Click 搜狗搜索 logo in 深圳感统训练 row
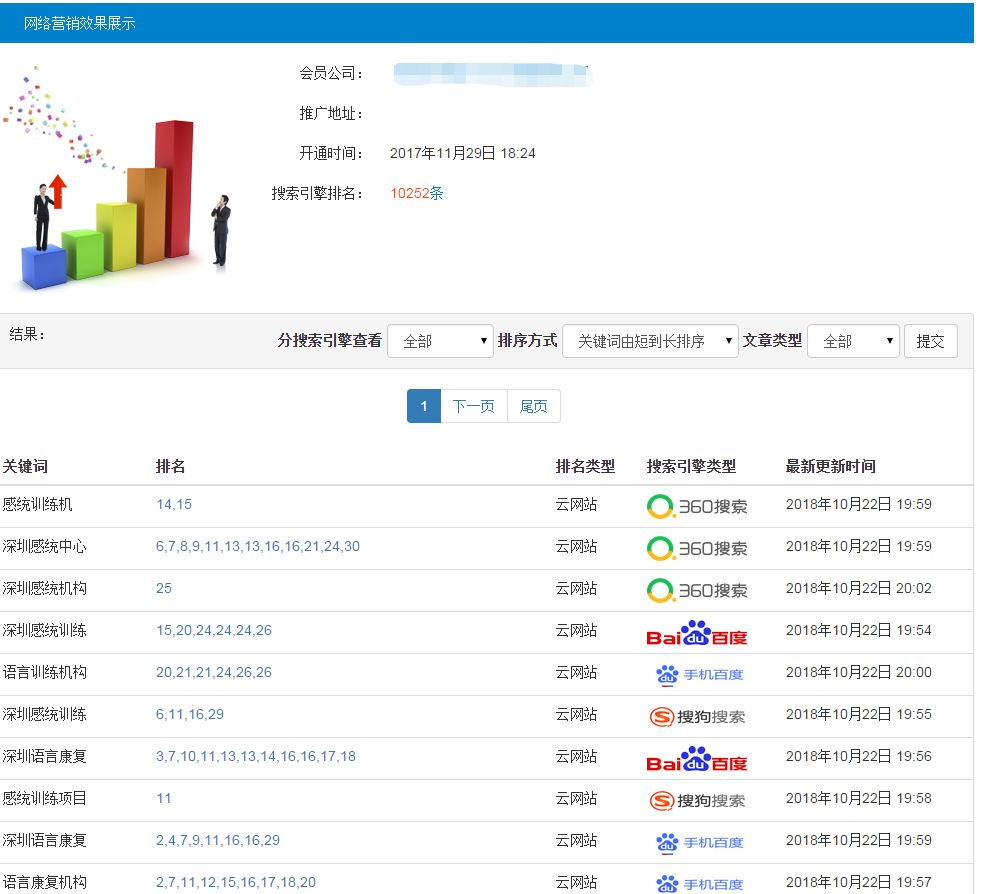 696,716
